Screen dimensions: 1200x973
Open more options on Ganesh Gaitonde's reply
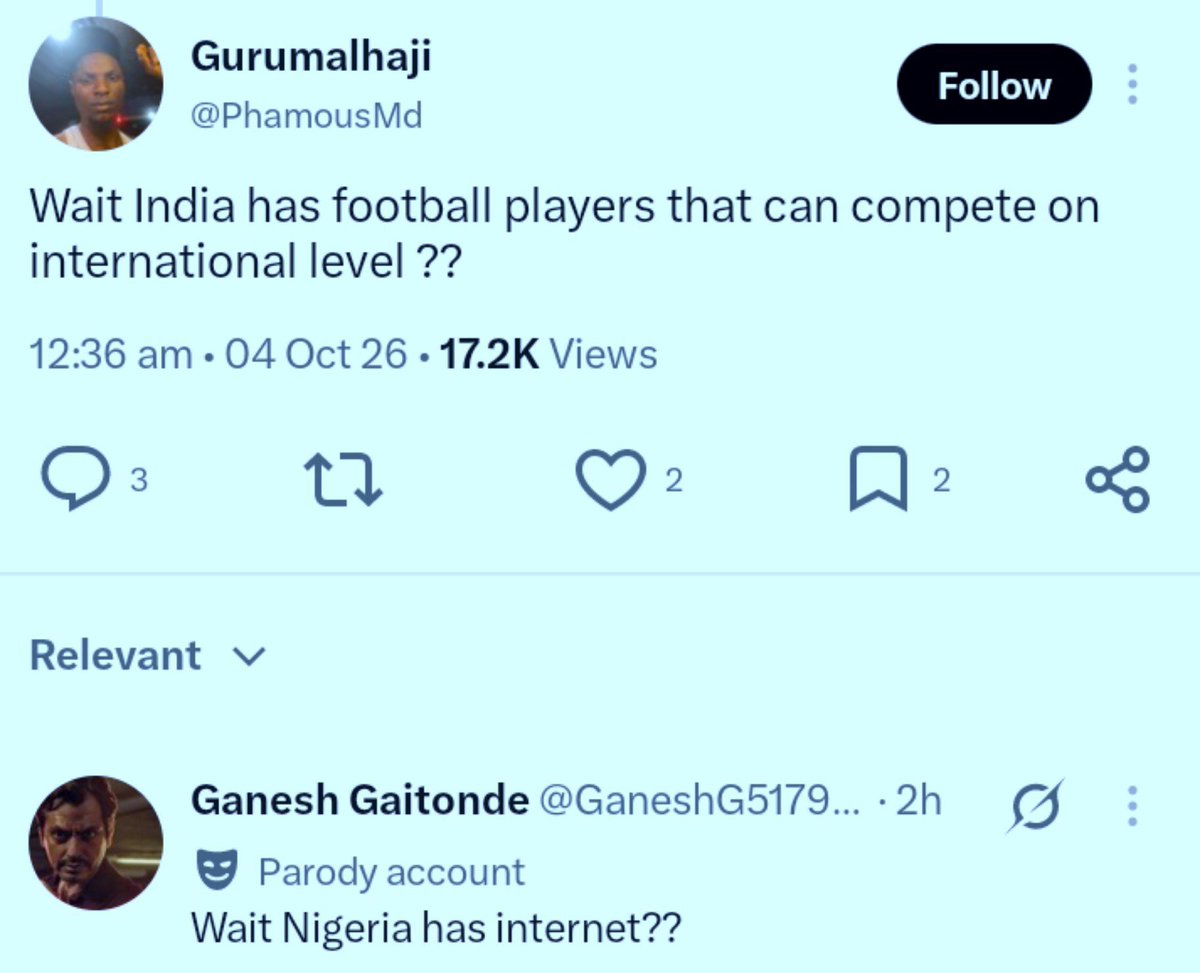1133,804
